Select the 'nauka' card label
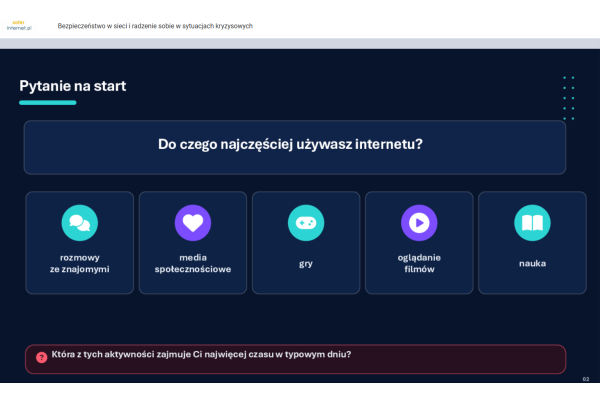 click(x=532, y=263)
